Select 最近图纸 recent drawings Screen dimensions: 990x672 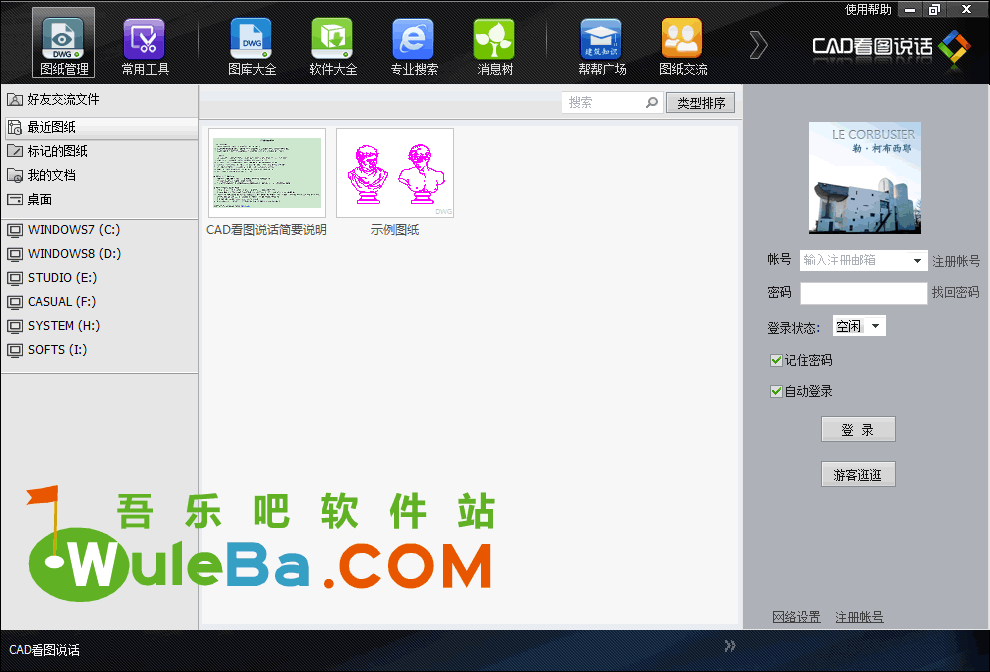point(100,127)
